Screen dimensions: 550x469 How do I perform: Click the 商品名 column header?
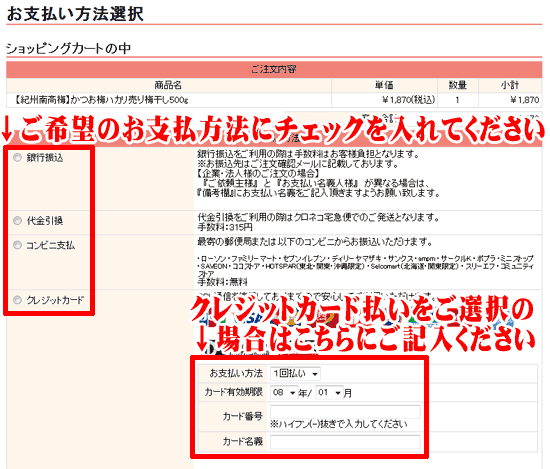pyautogui.click(x=168, y=85)
